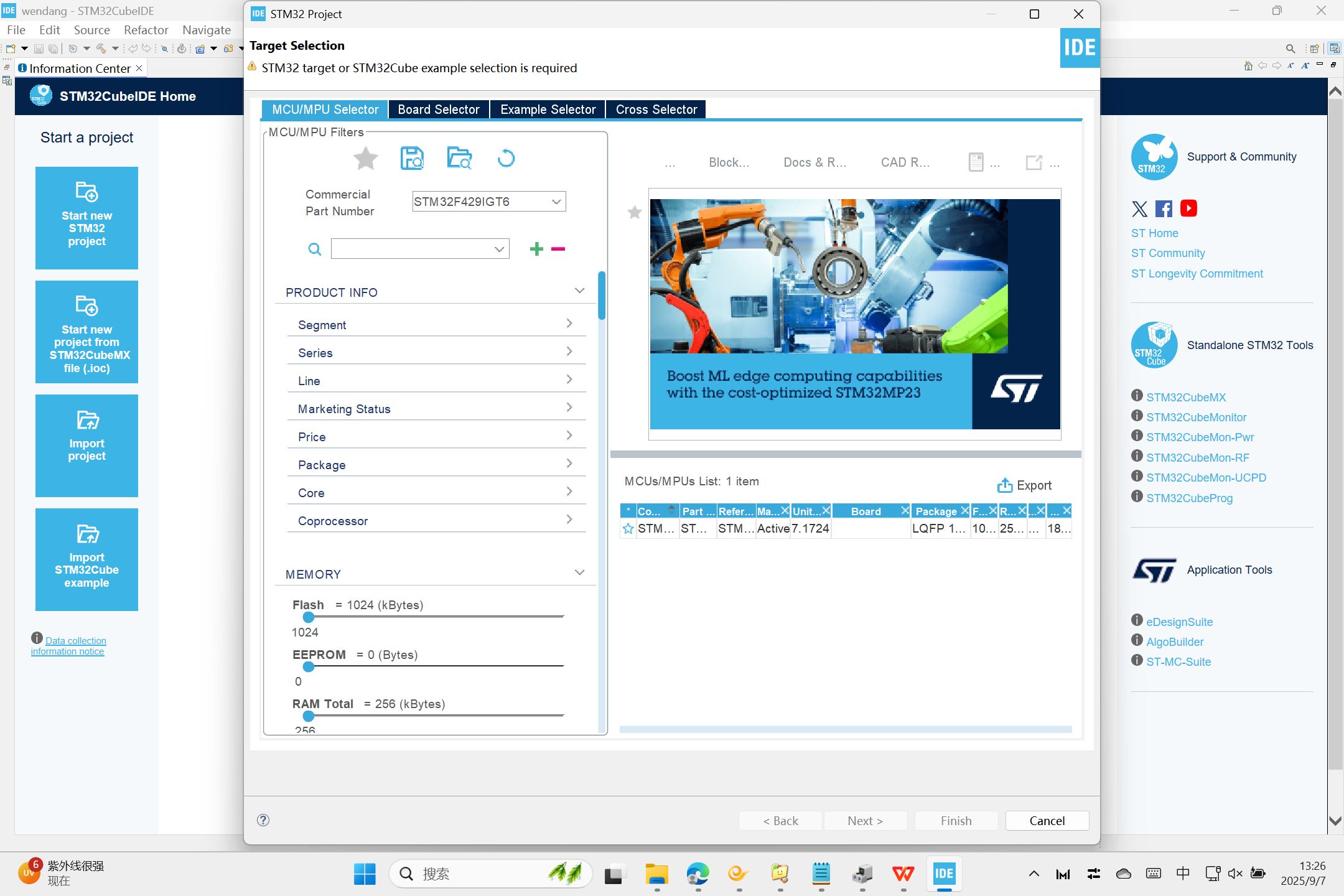The width and height of the screenshot is (1344, 896).
Task: Switch to the Example Selector tab
Action: pyautogui.click(x=548, y=110)
